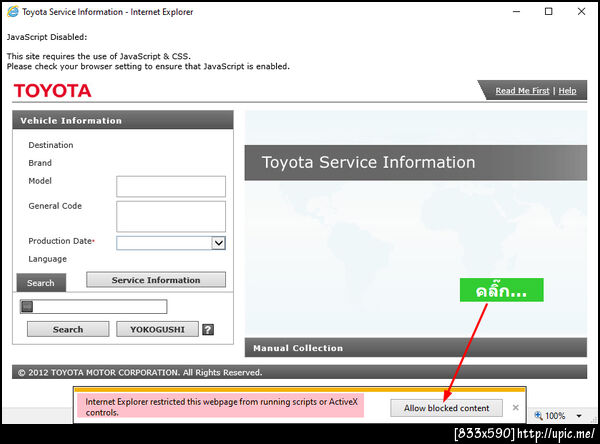Image resolution: width=600 pixels, height=444 pixels.
Task: Open the Read Me First link
Action: 522,91
